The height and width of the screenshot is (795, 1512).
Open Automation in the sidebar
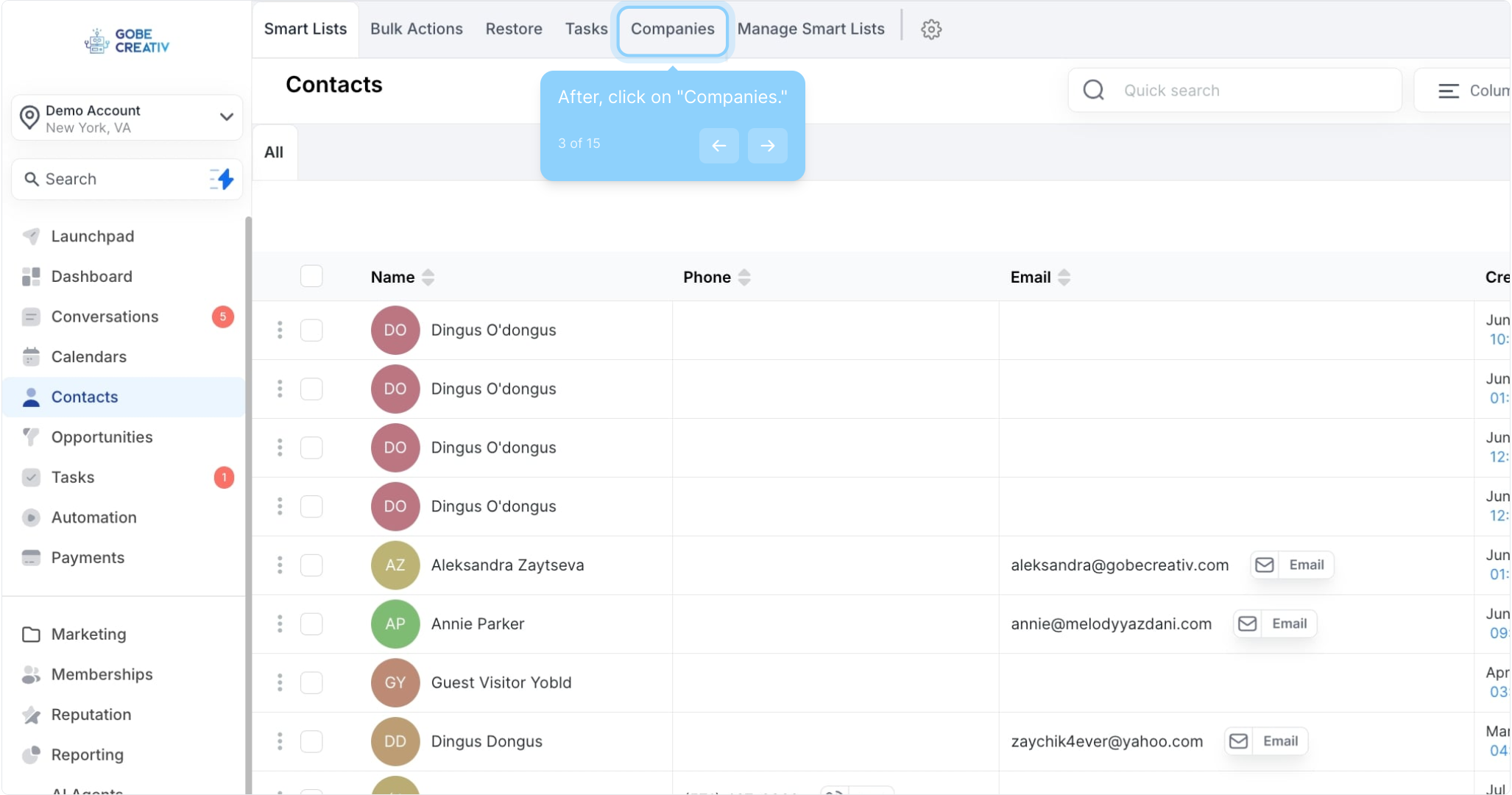93,517
